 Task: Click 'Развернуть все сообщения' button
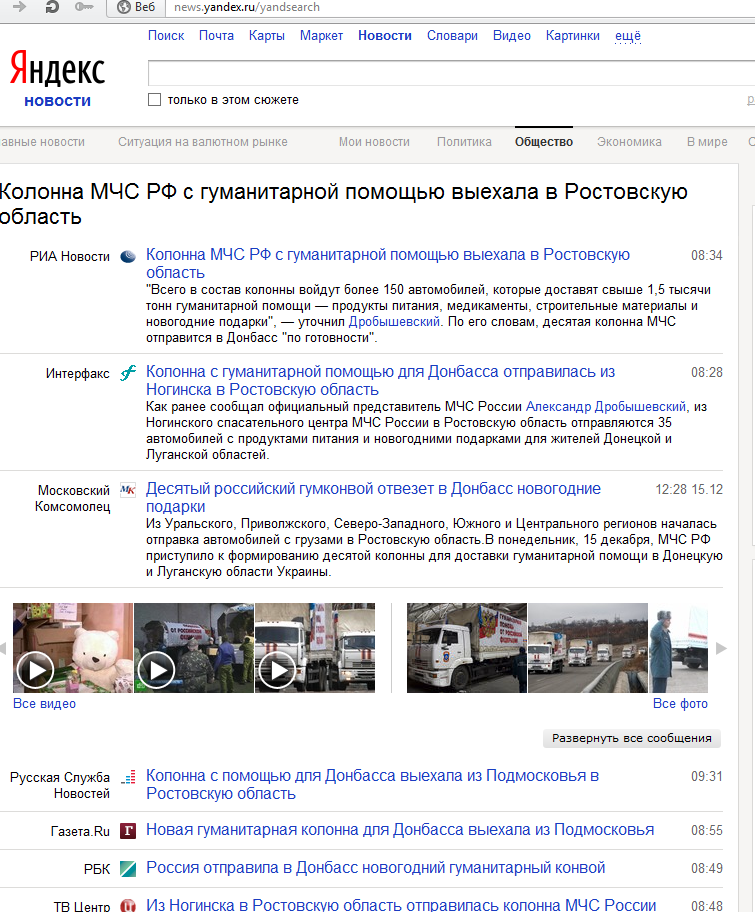631,739
